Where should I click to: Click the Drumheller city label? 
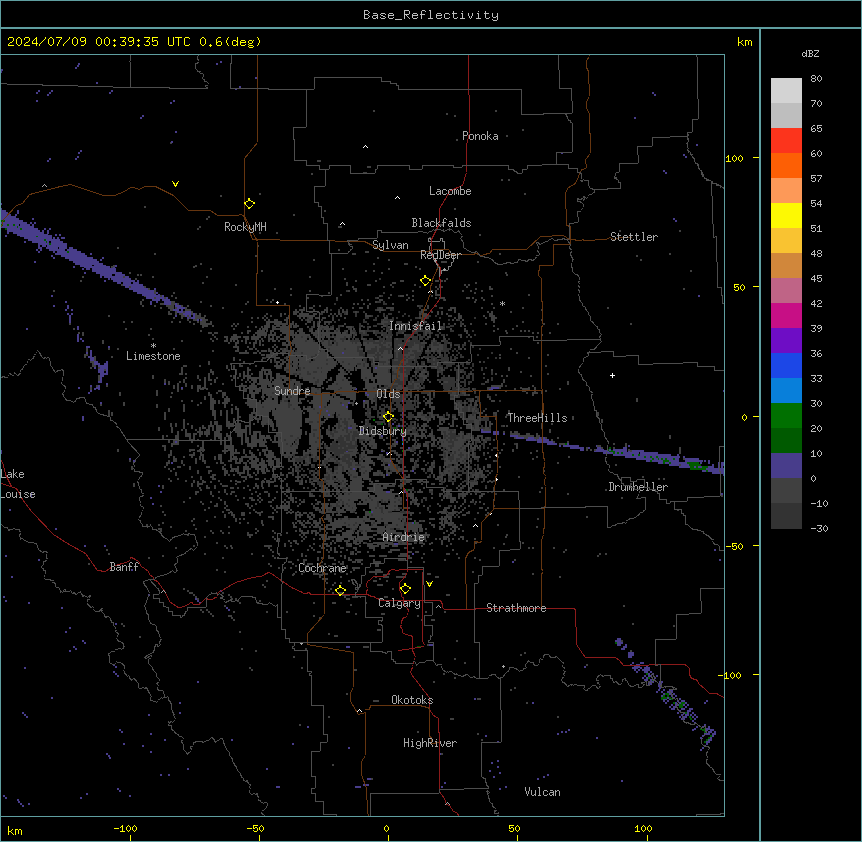click(x=638, y=487)
